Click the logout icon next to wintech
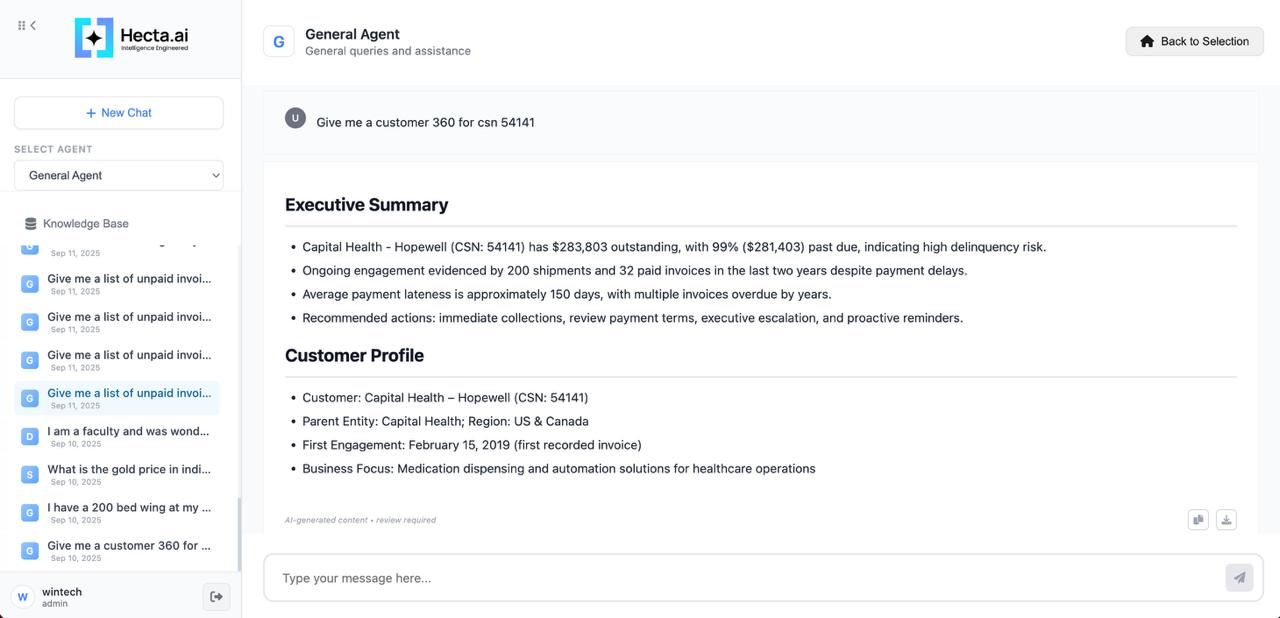 (216, 597)
